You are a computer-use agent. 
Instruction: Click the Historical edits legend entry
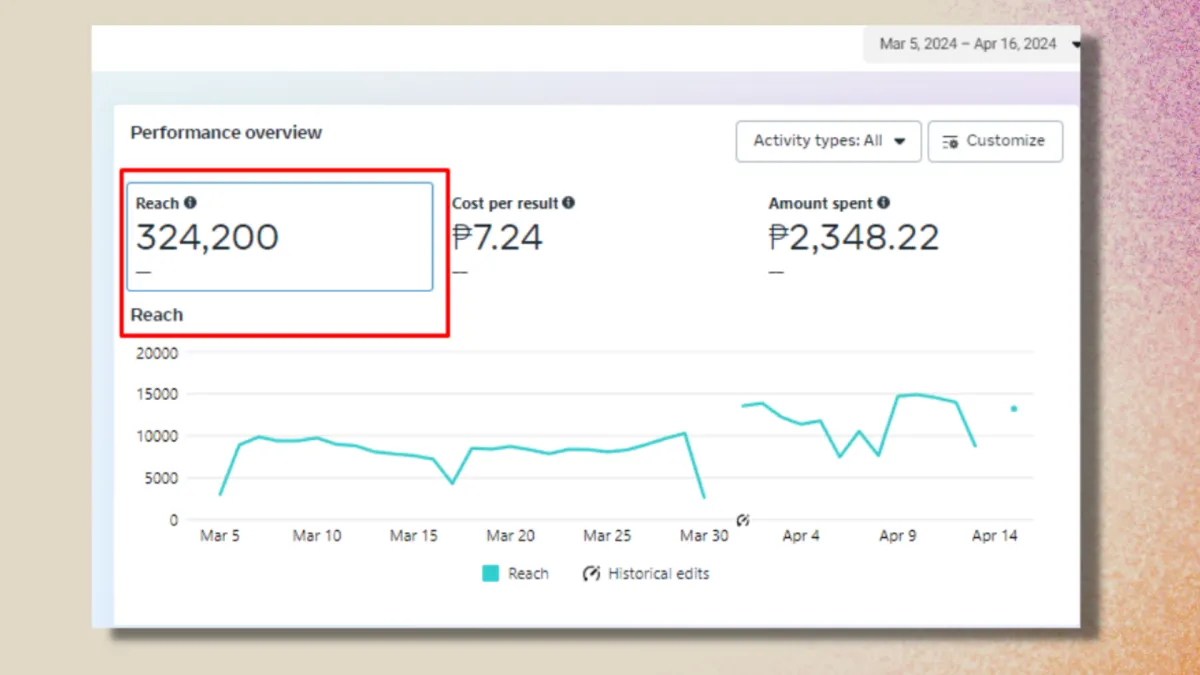point(646,574)
